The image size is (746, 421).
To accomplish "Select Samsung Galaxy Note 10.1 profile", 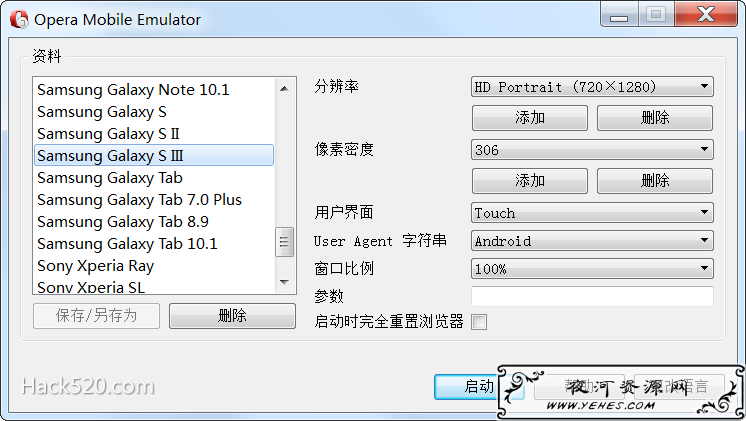I will click(x=154, y=89).
